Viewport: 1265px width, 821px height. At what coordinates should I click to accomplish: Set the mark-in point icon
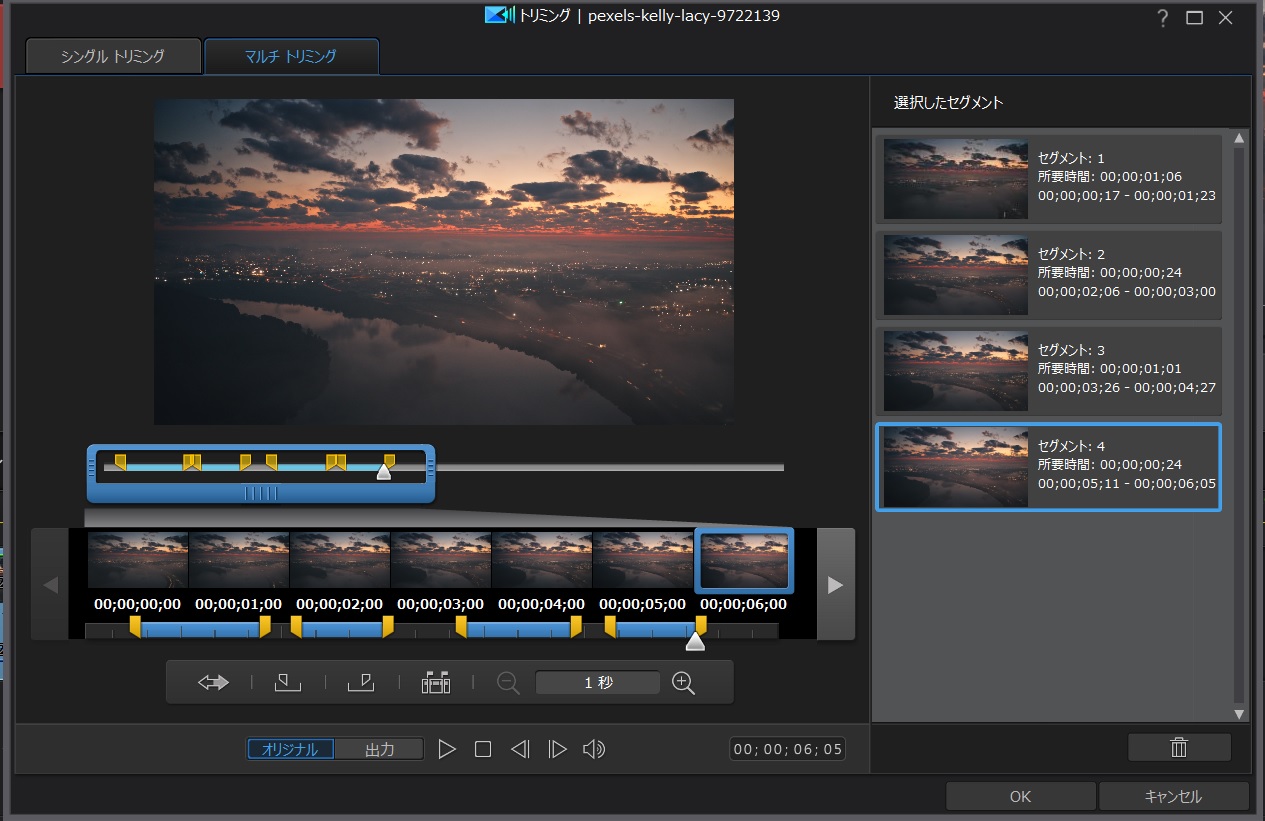(x=288, y=682)
